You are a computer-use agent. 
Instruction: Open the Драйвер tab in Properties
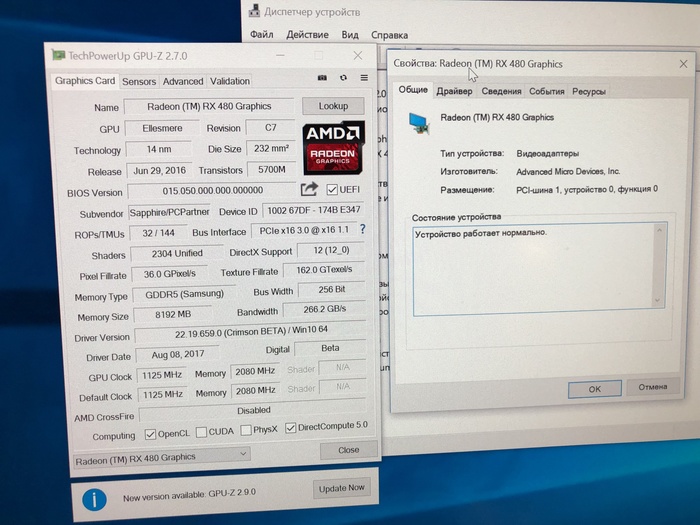[454, 91]
